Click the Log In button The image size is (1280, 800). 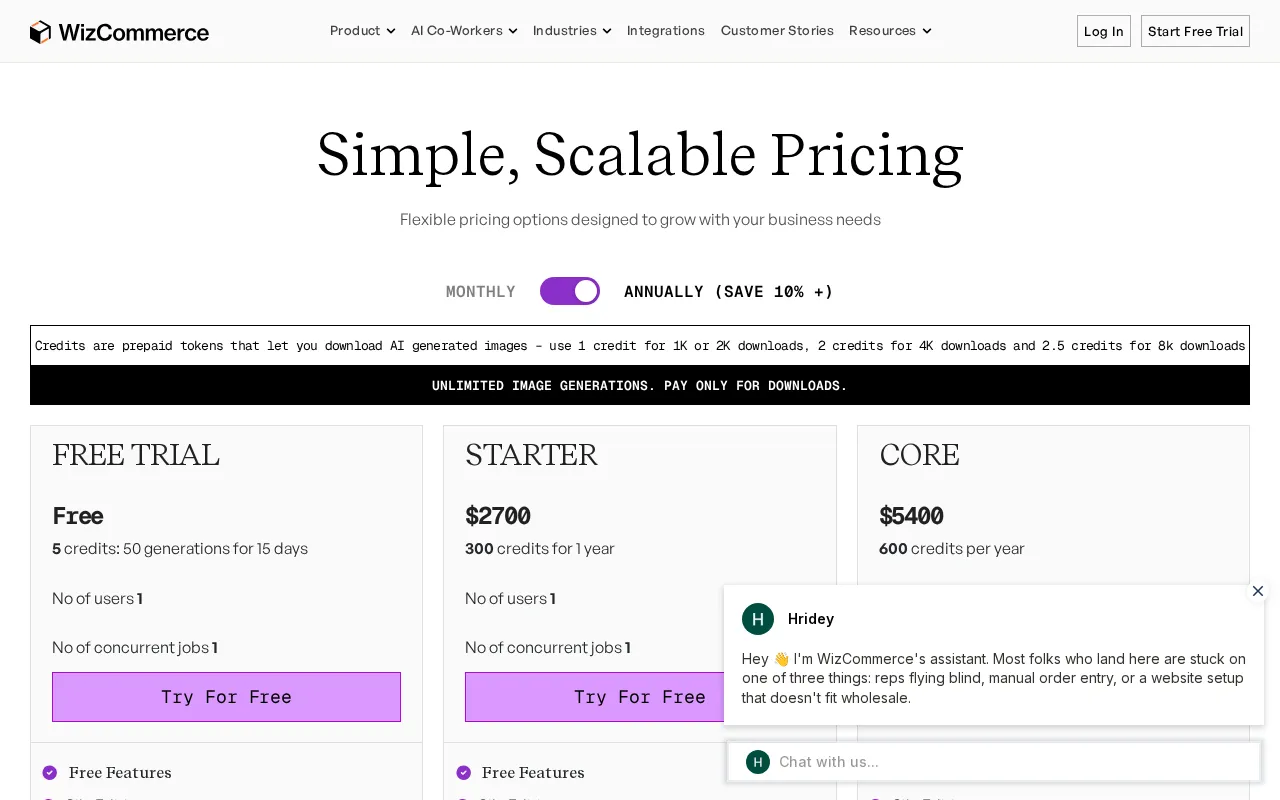point(1104,31)
